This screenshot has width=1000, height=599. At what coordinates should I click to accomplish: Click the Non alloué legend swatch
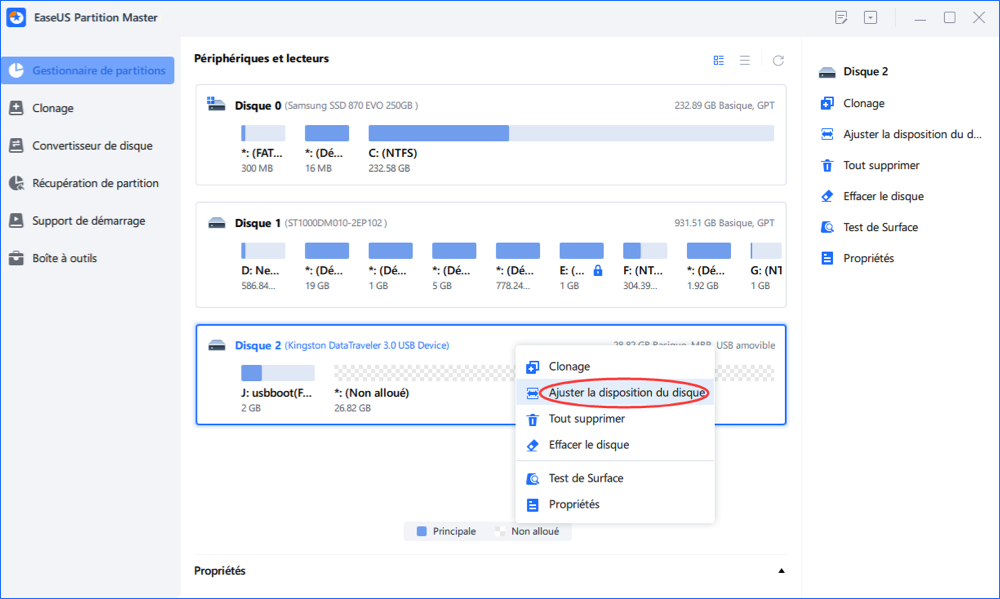point(500,531)
